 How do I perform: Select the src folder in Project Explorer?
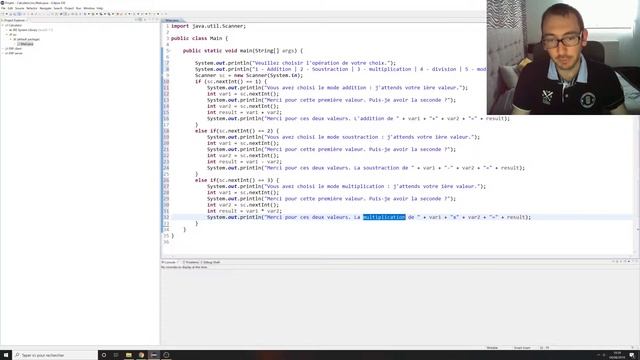tap(14, 35)
